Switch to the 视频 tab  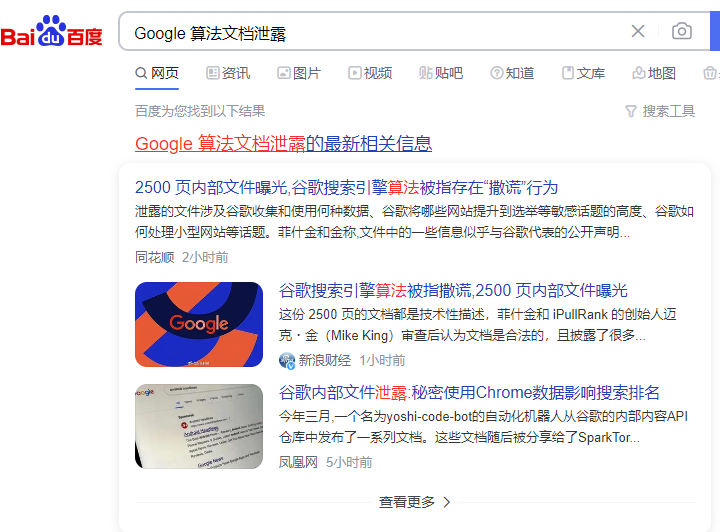coord(370,73)
